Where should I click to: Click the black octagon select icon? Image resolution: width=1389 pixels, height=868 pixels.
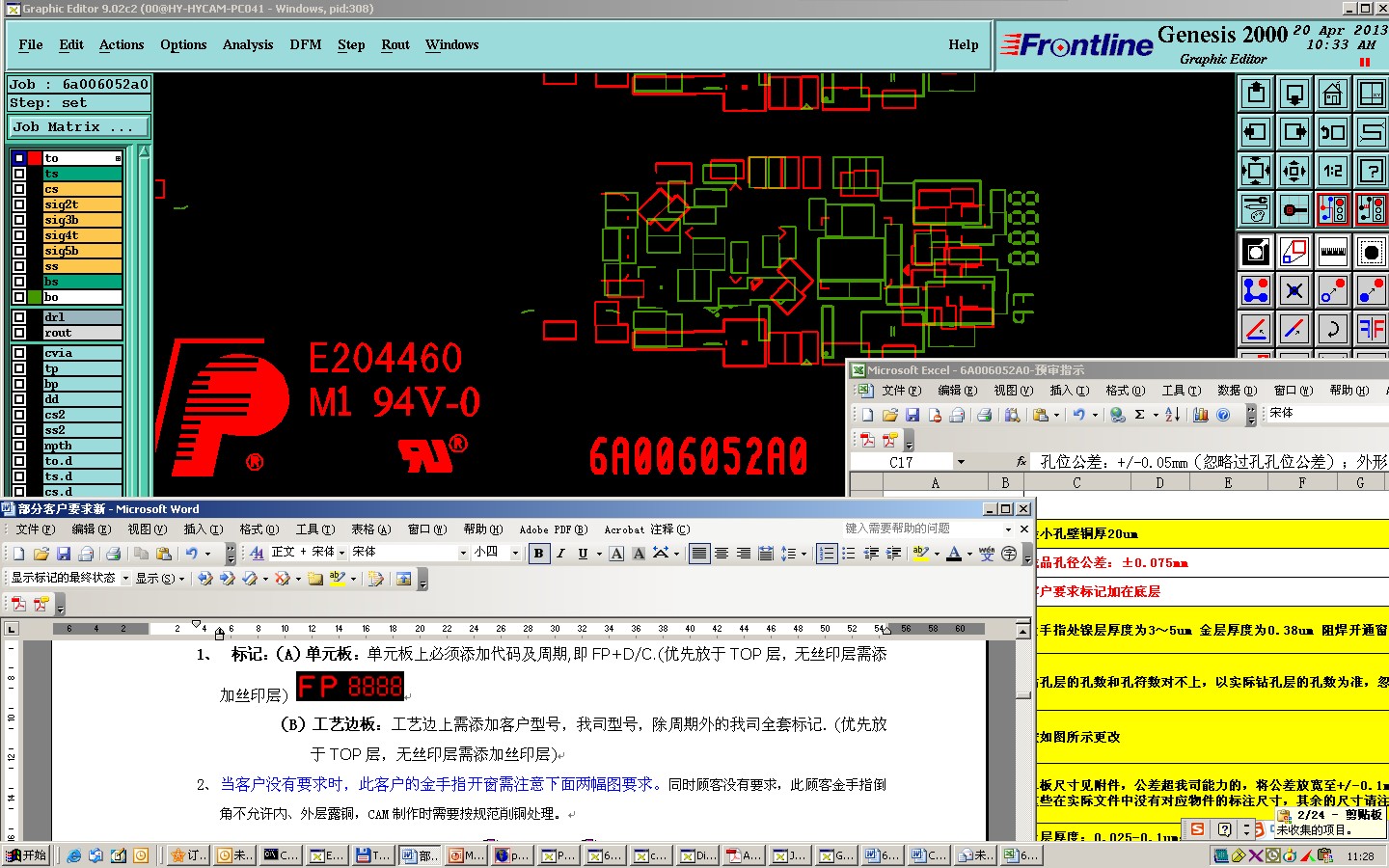coord(1371,252)
